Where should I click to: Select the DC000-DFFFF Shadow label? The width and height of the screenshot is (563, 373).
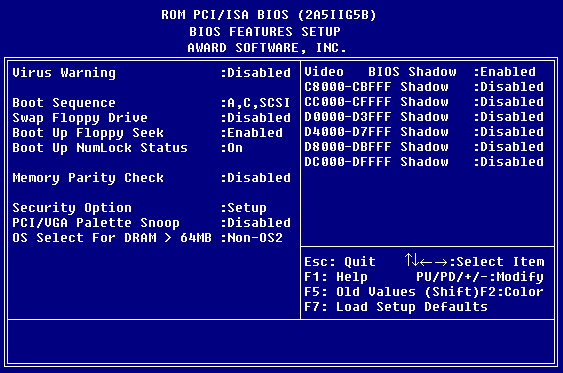376,162
